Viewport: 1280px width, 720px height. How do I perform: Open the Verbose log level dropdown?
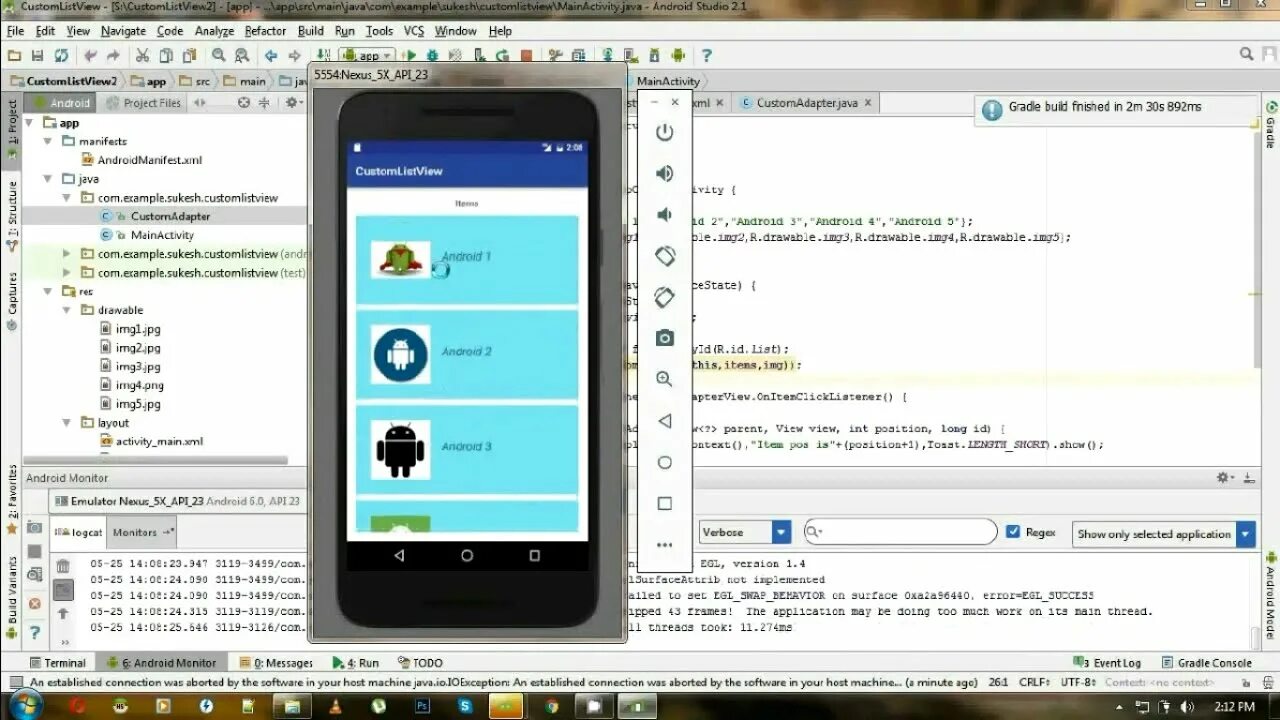(x=745, y=532)
